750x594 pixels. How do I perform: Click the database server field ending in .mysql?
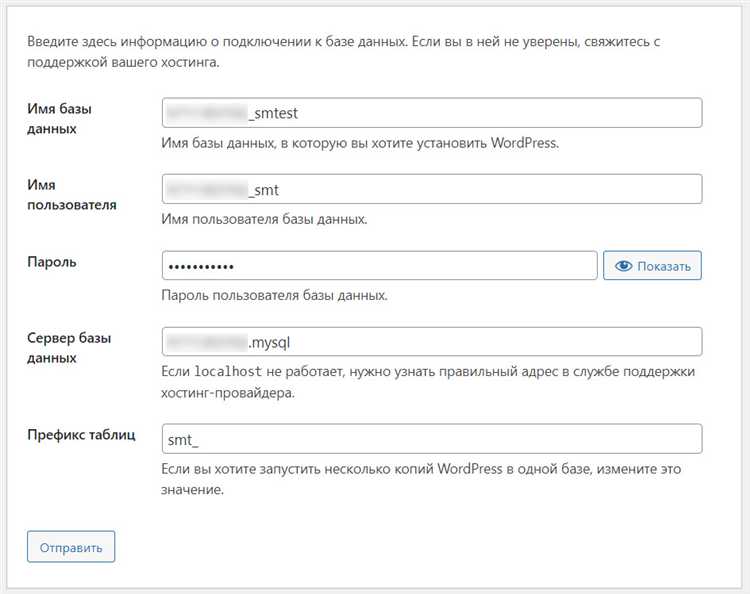click(432, 341)
